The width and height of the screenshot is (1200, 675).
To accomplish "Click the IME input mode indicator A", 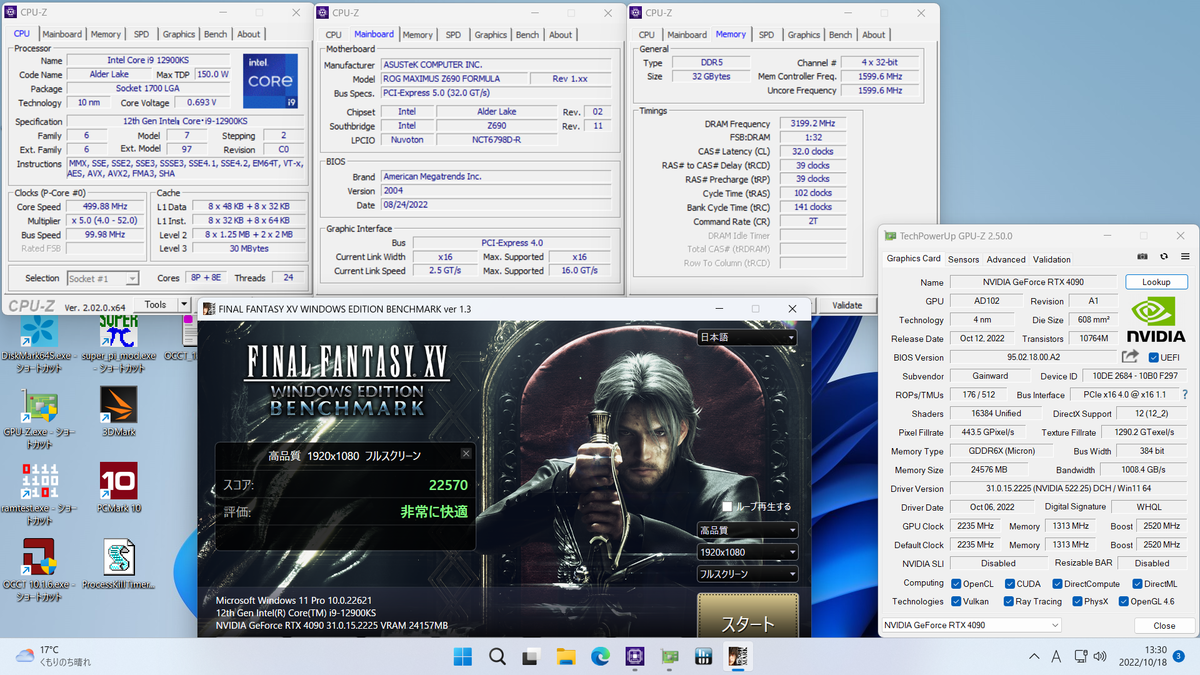I will pos(1057,657).
